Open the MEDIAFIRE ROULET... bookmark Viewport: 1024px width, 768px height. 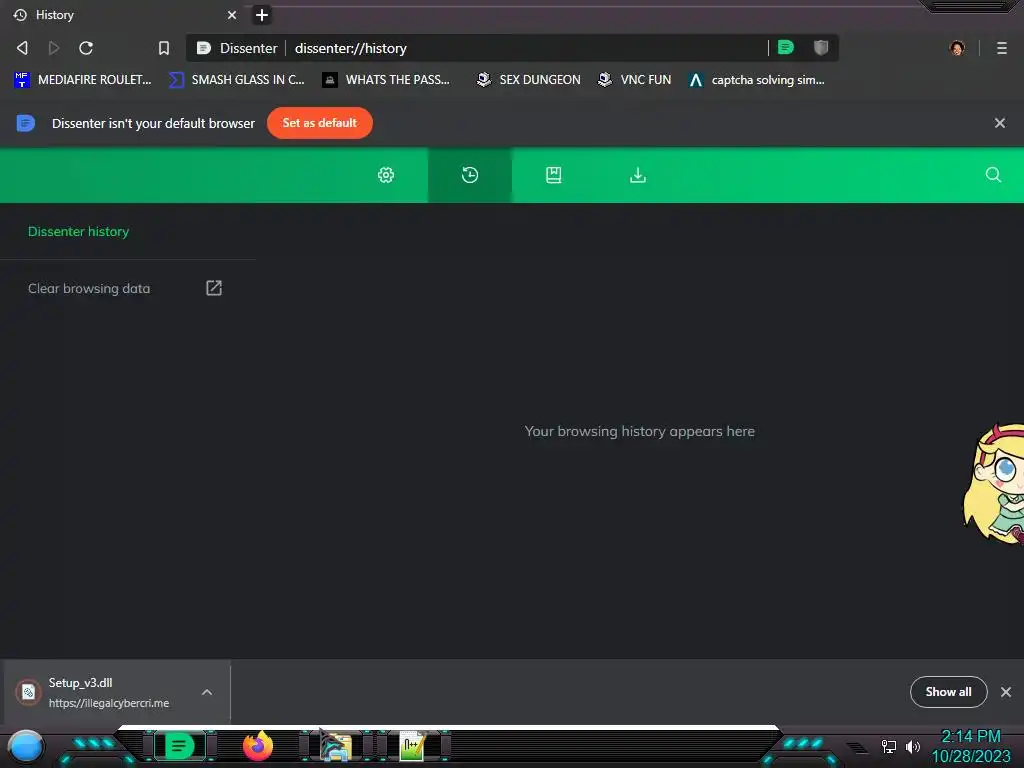click(x=83, y=80)
